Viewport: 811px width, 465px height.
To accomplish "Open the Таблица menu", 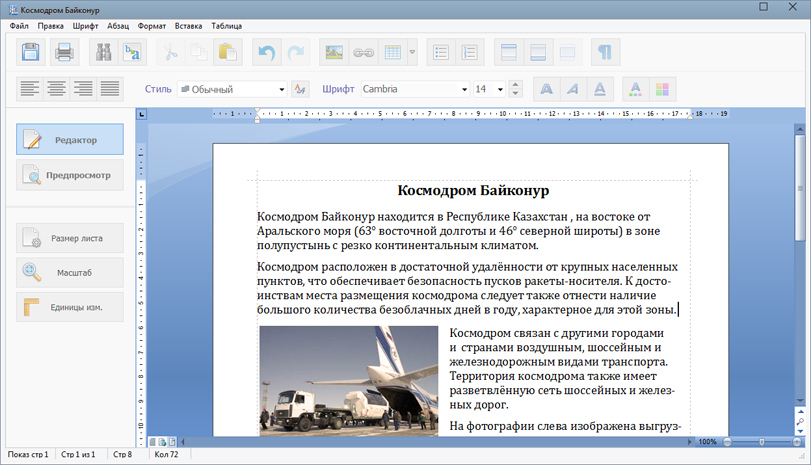I will coord(227,26).
